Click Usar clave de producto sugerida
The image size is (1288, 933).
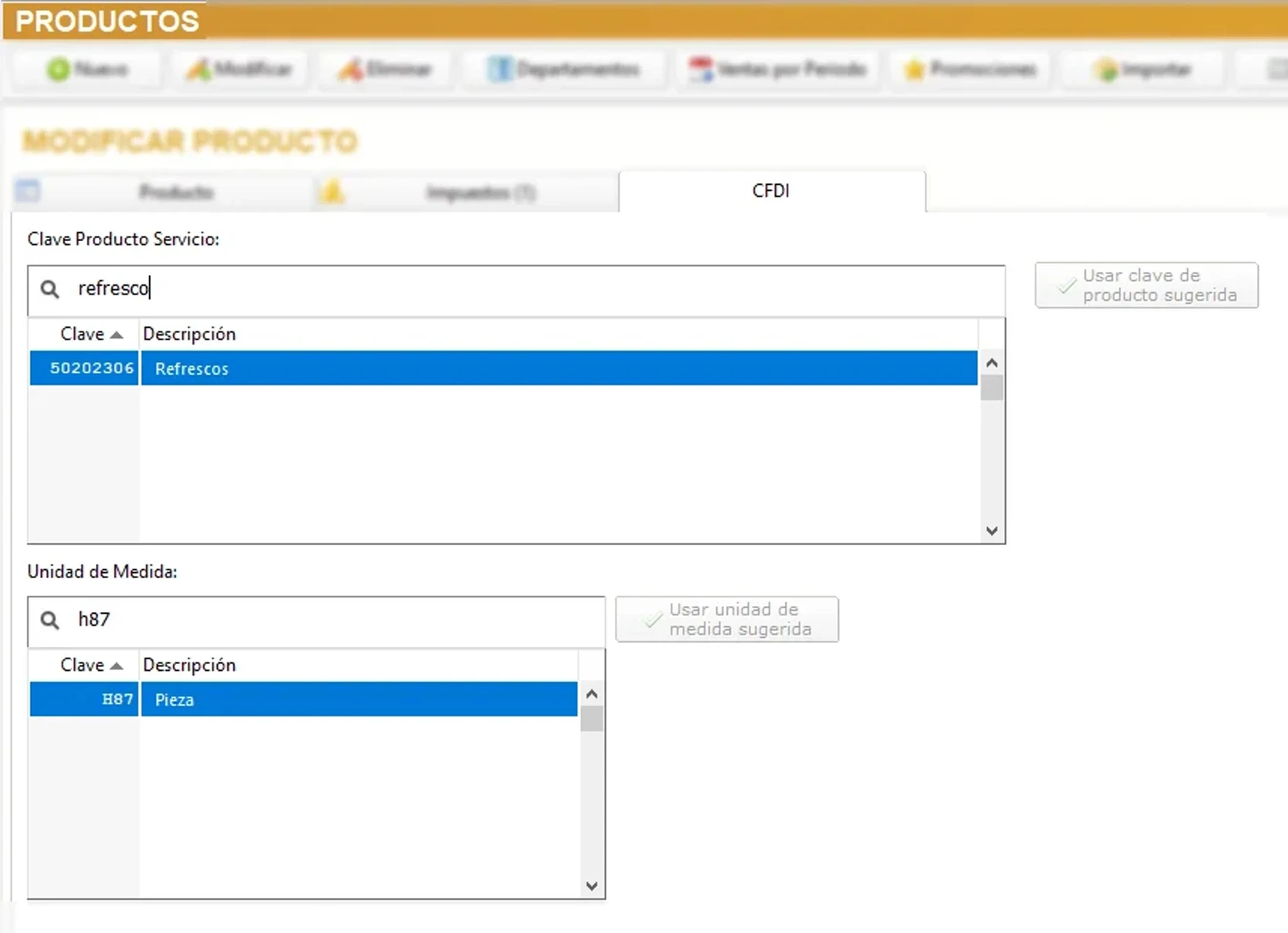coord(1146,284)
